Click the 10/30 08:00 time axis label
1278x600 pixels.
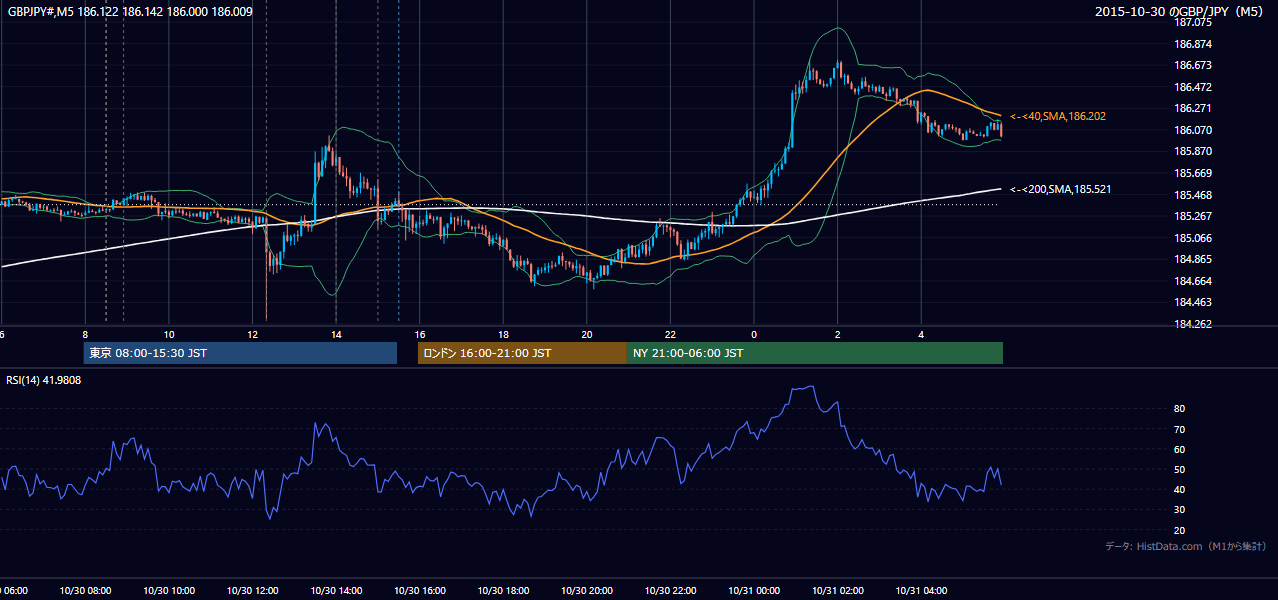[85, 591]
